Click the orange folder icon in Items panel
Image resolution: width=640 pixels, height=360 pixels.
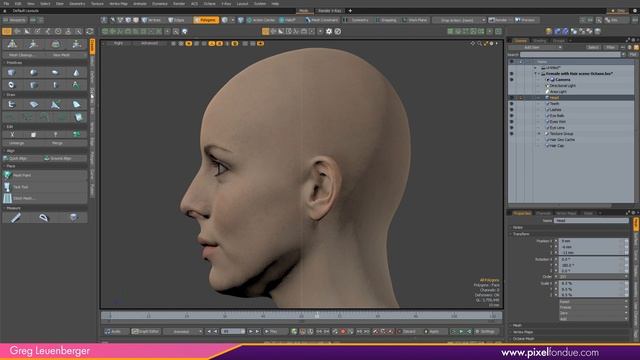(x=636, y=47)
